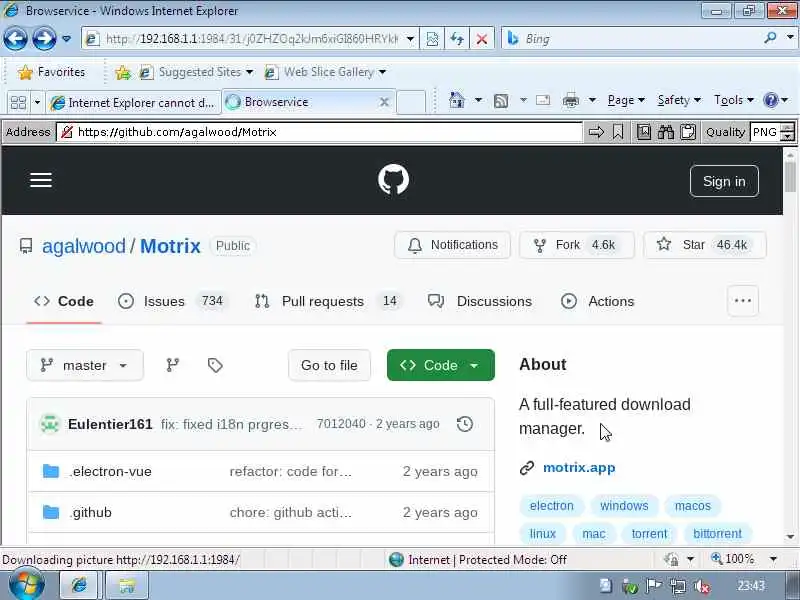
Task: Click the Sign in button
Action: 724,181
